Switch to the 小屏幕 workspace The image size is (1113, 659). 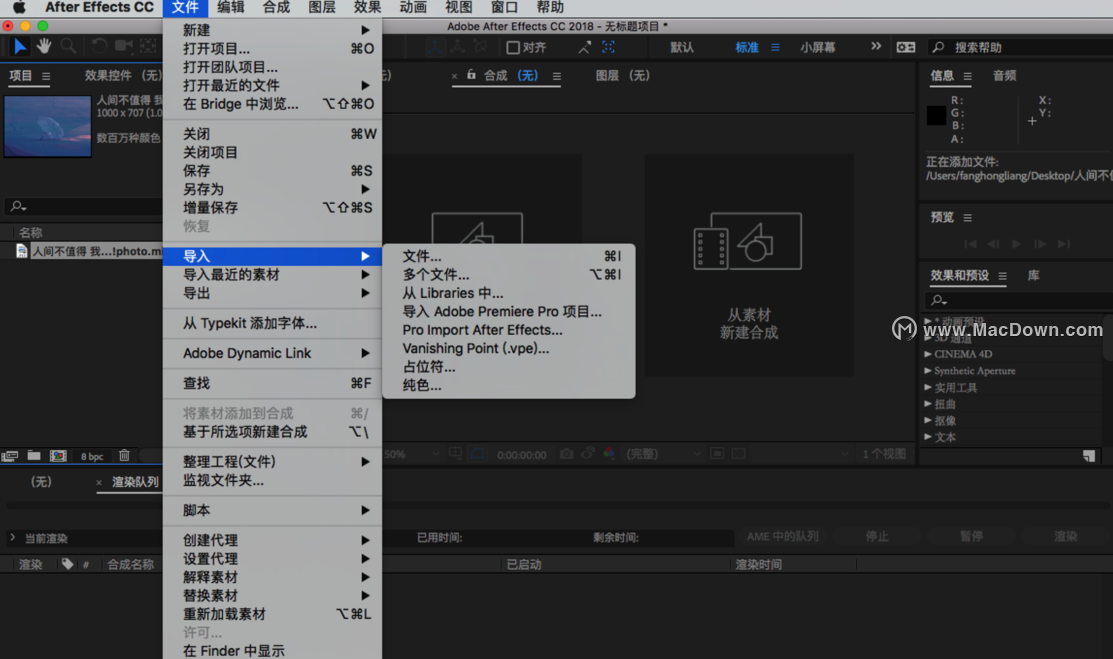pyautogui.click(x=818, y=48)
